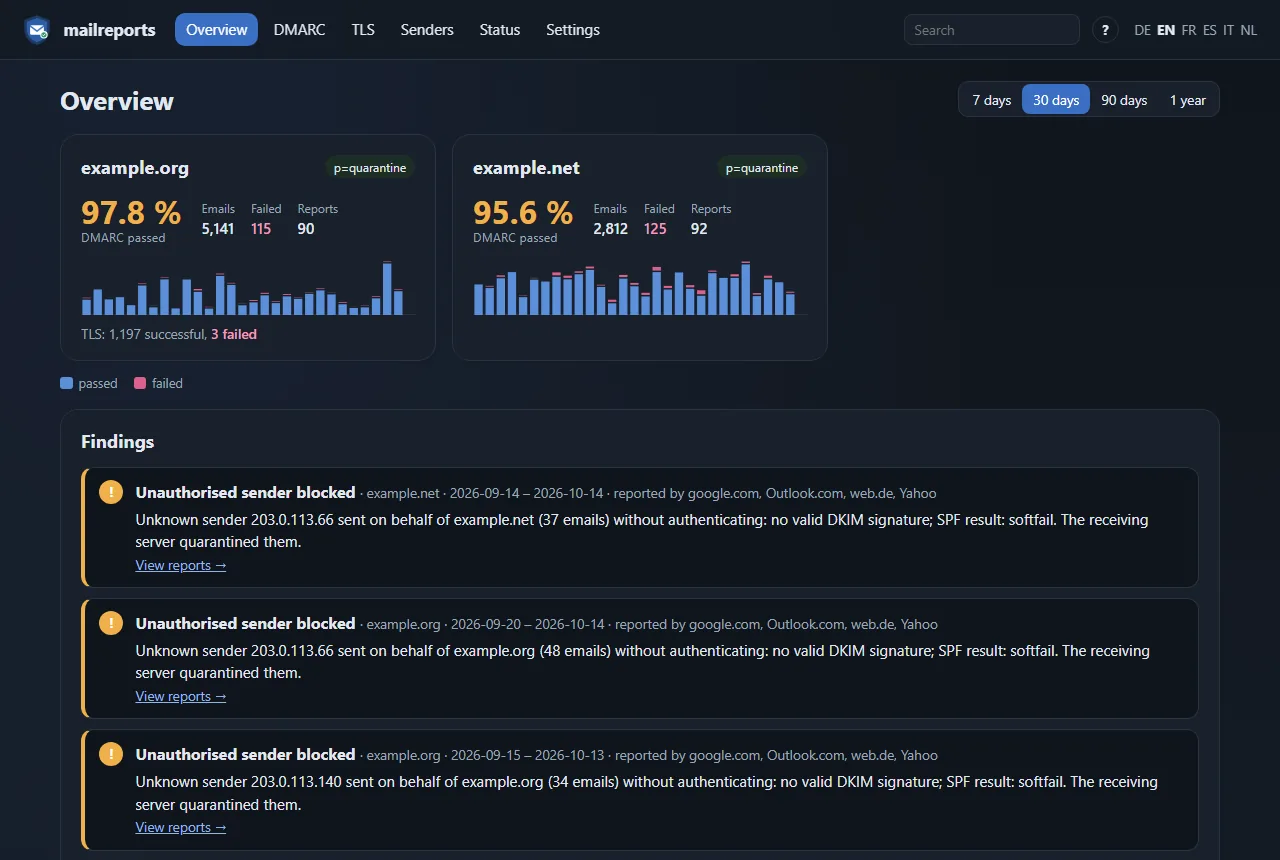Click the Search input field
Screen dimensions: 1280x860
(x=992, y=30)
